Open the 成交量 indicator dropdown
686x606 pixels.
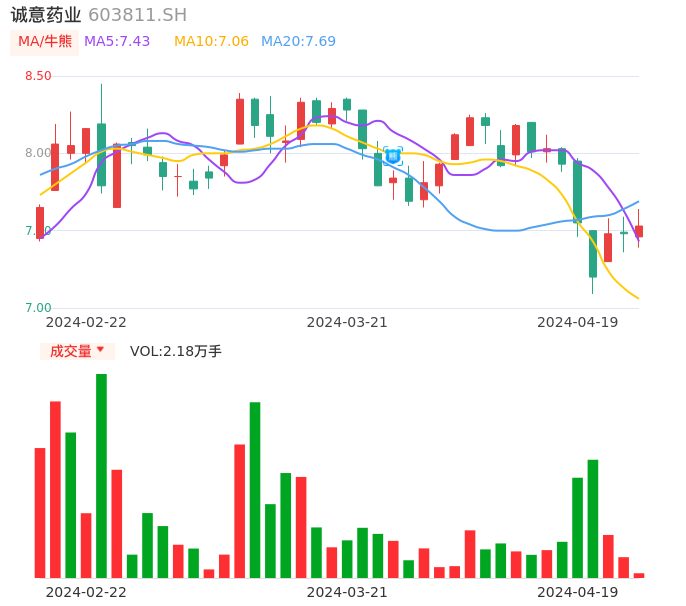tap(77, 351)
